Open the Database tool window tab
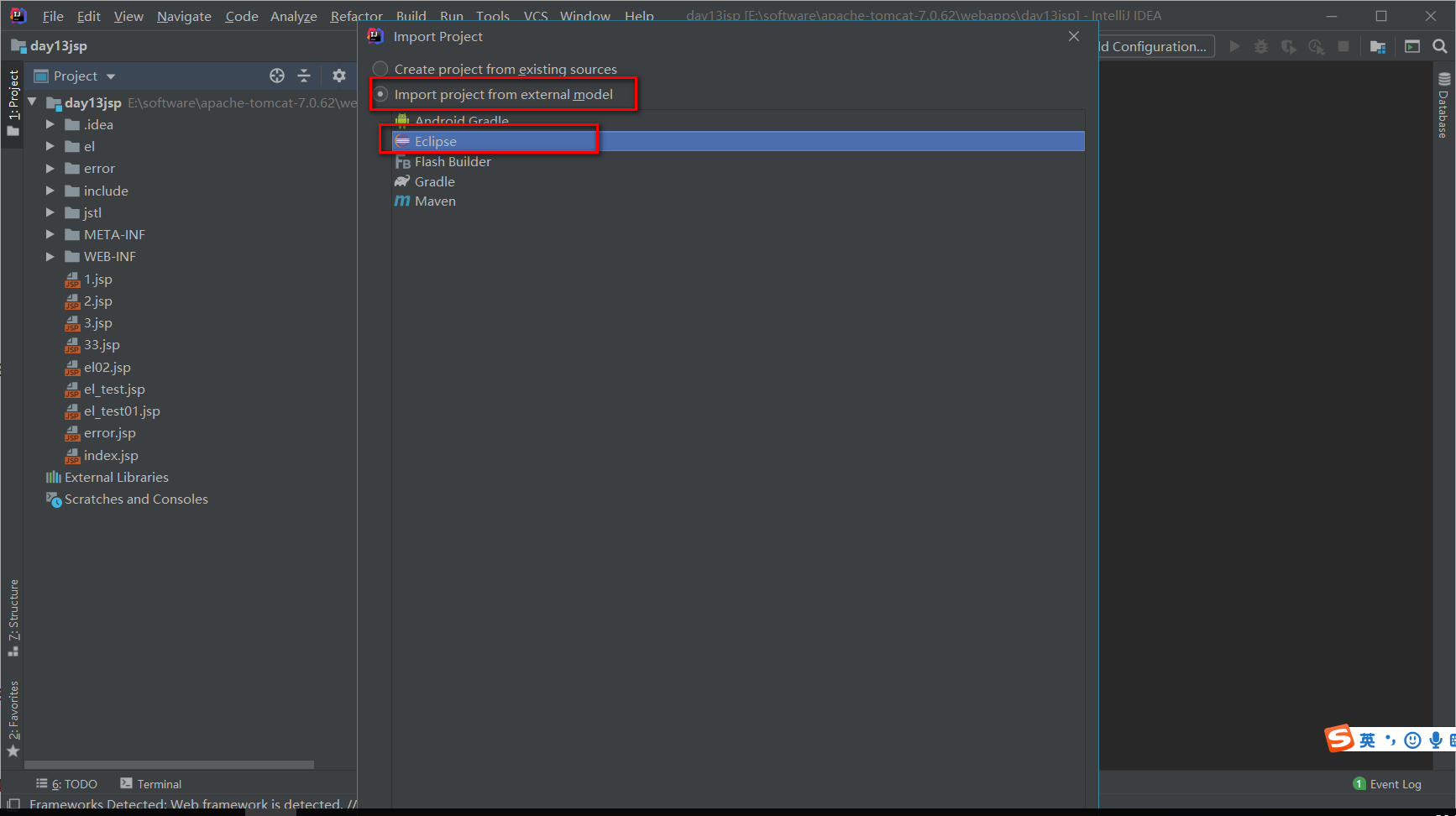Image resolution: width=1456 pixels, height=816 pixels. pos(1443,106)
